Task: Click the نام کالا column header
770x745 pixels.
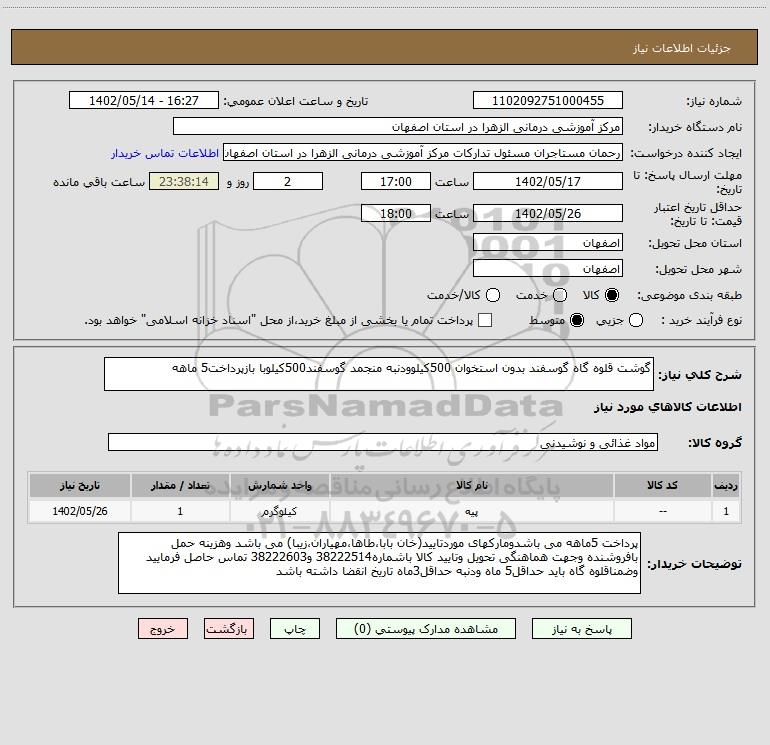Action: coord(471,485)
